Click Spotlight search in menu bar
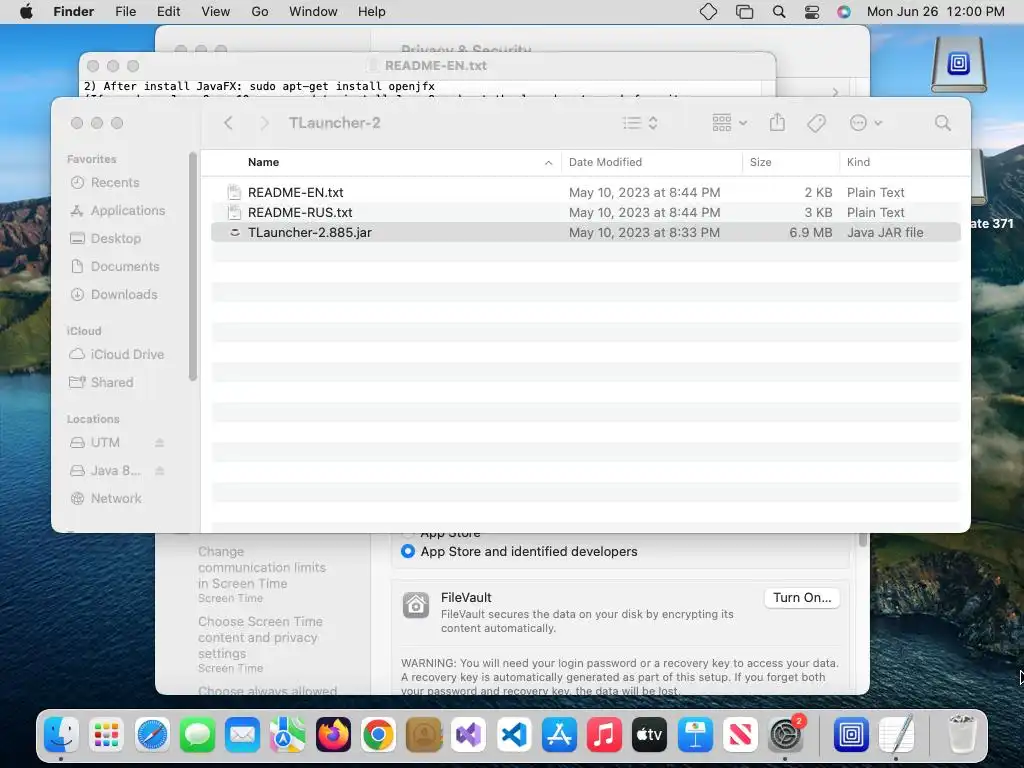The height and width of the screenshot is (768, 1024). coord(778,12)
